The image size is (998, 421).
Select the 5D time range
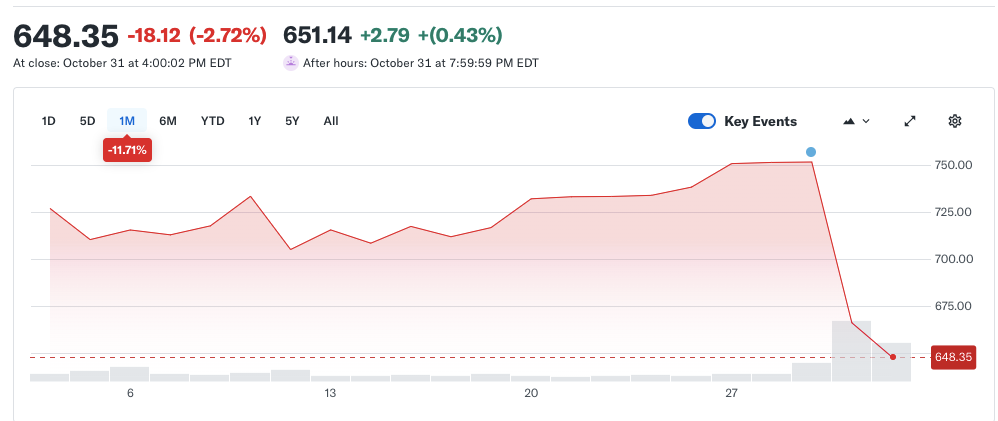tap(87, 121)
